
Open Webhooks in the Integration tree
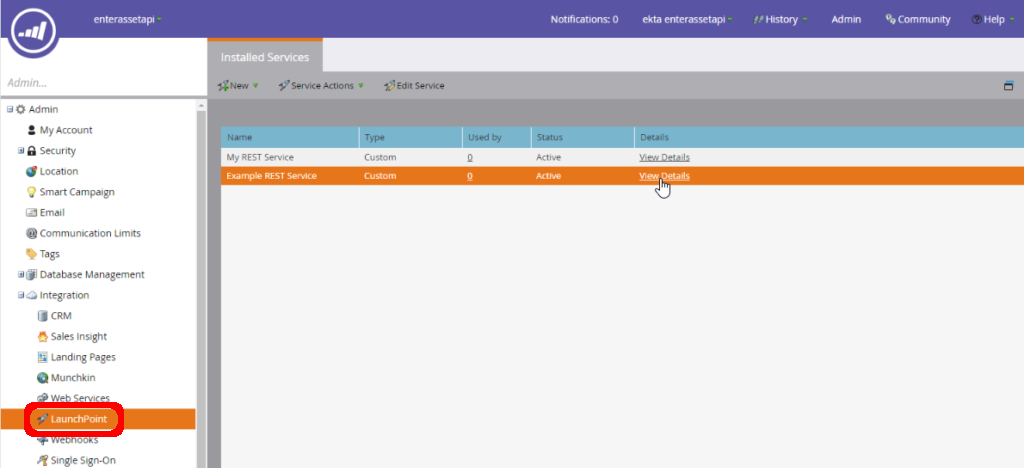74,440
